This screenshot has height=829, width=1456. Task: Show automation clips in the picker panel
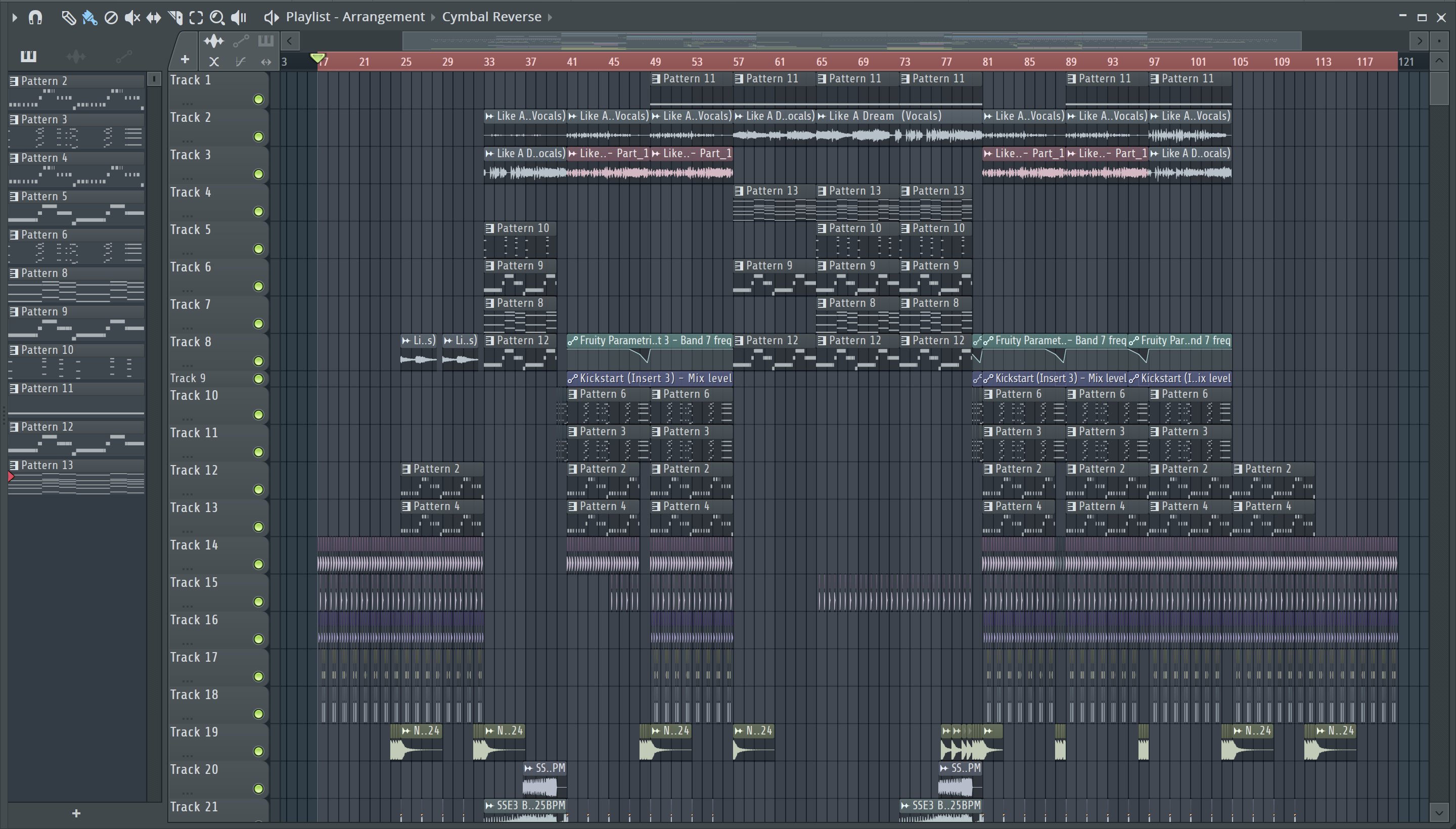click(x=123, y=56)
